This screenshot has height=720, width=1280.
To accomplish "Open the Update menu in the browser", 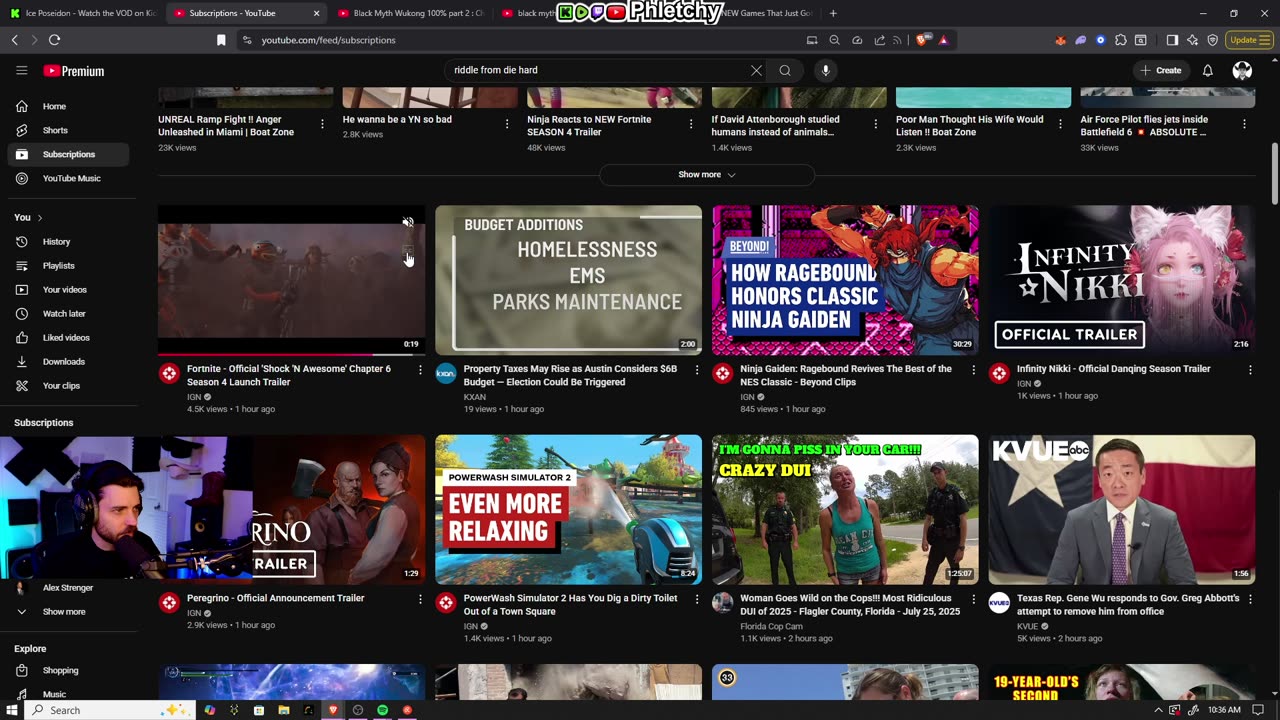I will (x=1249, y=40).
